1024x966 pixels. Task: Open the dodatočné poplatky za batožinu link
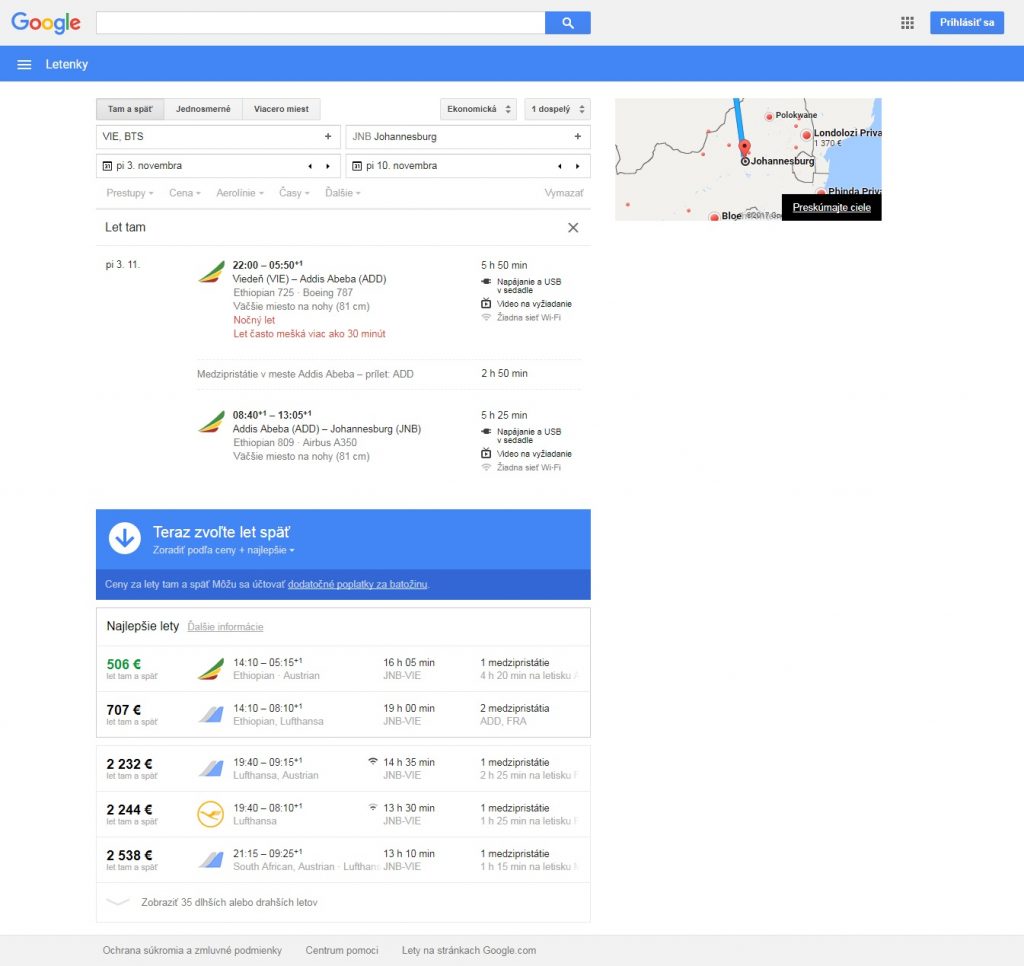[x=358, y=584]
